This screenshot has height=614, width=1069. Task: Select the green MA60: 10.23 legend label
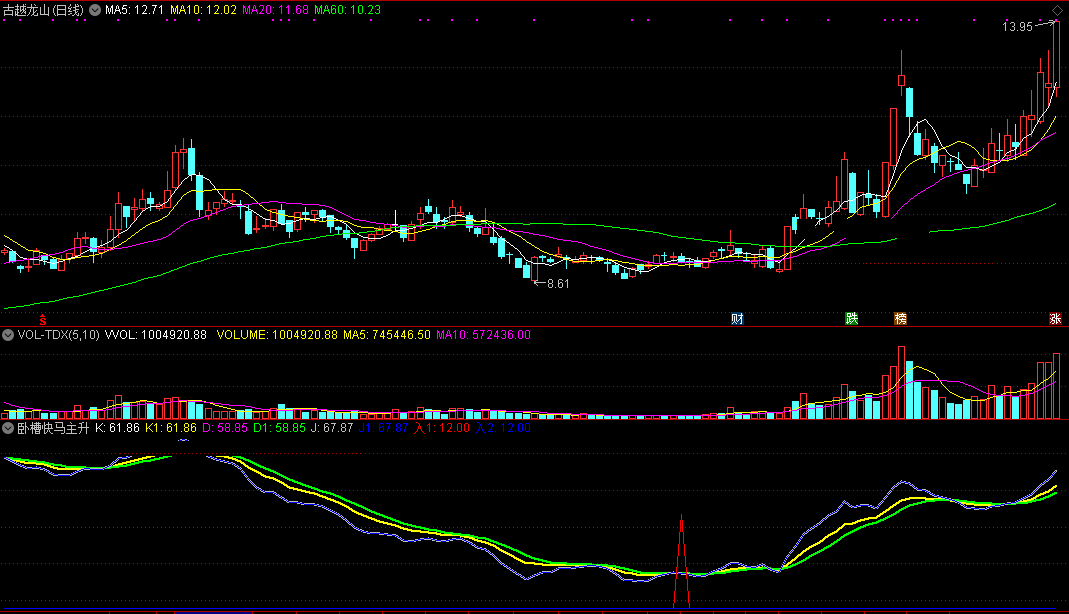point(348,10)
